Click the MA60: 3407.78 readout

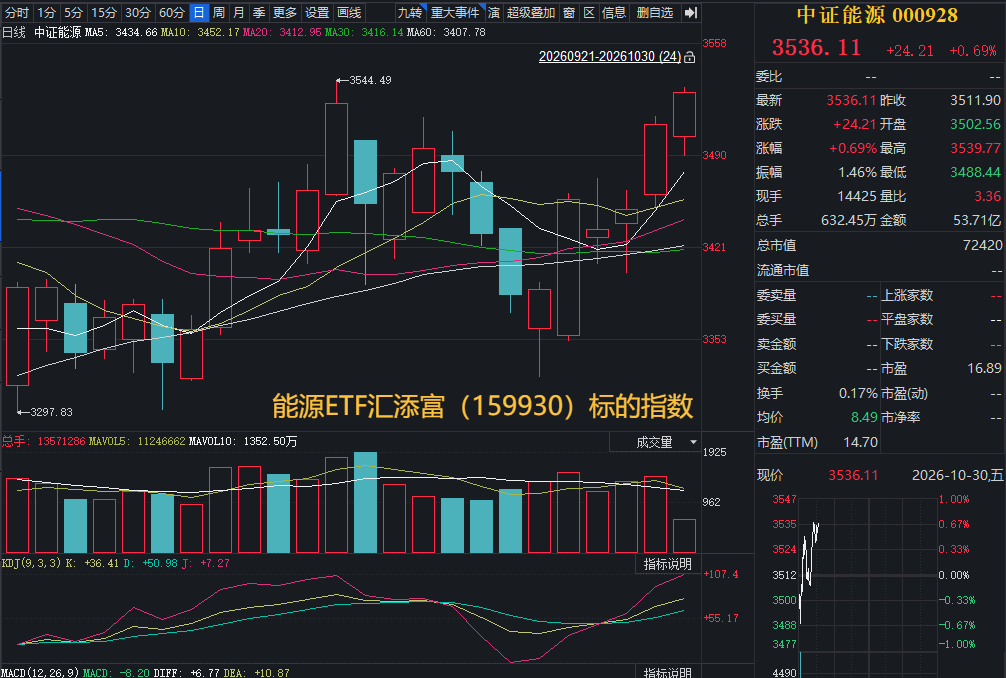(446, 32)
